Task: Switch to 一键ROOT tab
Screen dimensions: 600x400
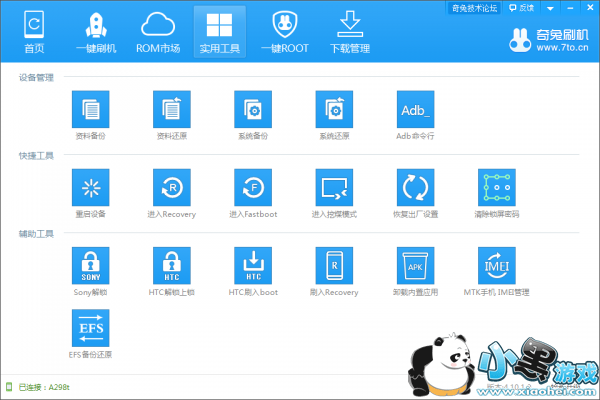Action: click(x=284, y=32)
